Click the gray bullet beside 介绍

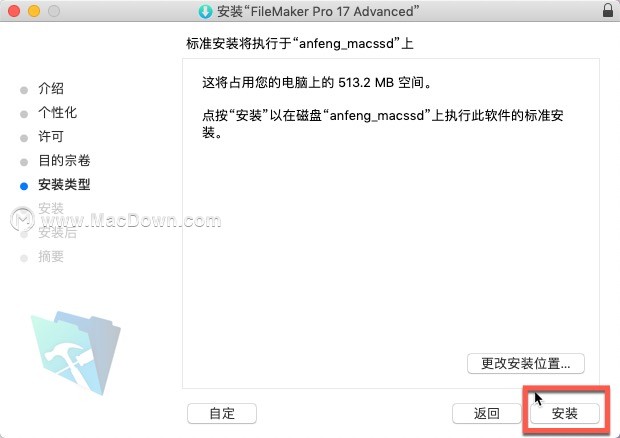(24, 90)
